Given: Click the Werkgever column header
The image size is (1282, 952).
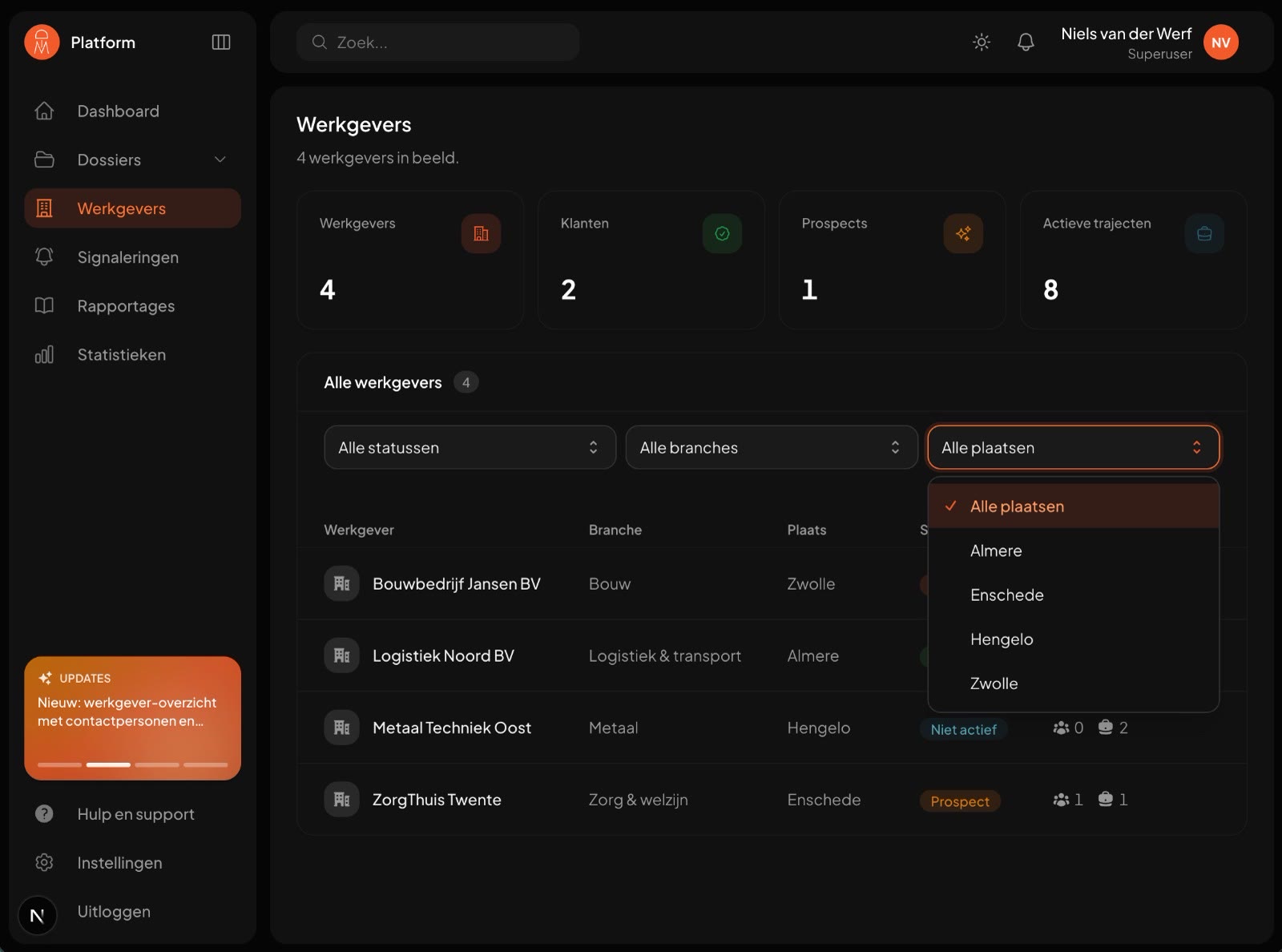Looking at the screenshot, I should coord(359,530).
